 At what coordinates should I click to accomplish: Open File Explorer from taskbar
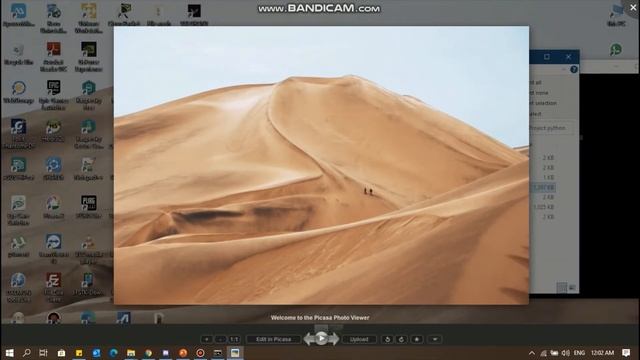click(x=131, y=353)
